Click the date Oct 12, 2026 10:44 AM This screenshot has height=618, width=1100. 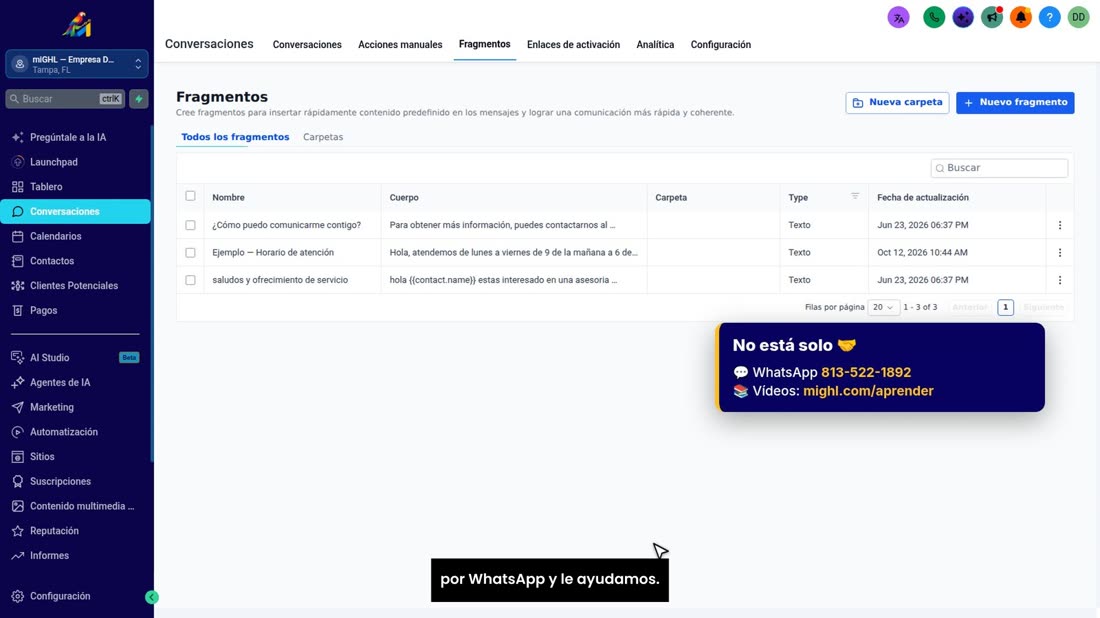(922, 253)
